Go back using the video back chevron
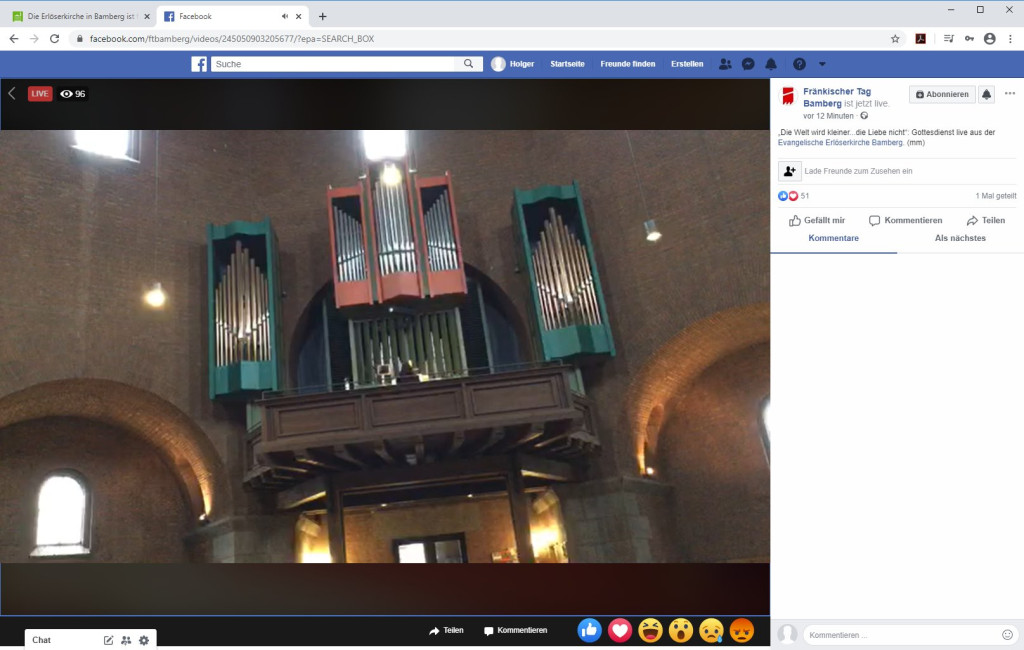This screenshot has height=650, width=1024. click(x=12, y=93)
